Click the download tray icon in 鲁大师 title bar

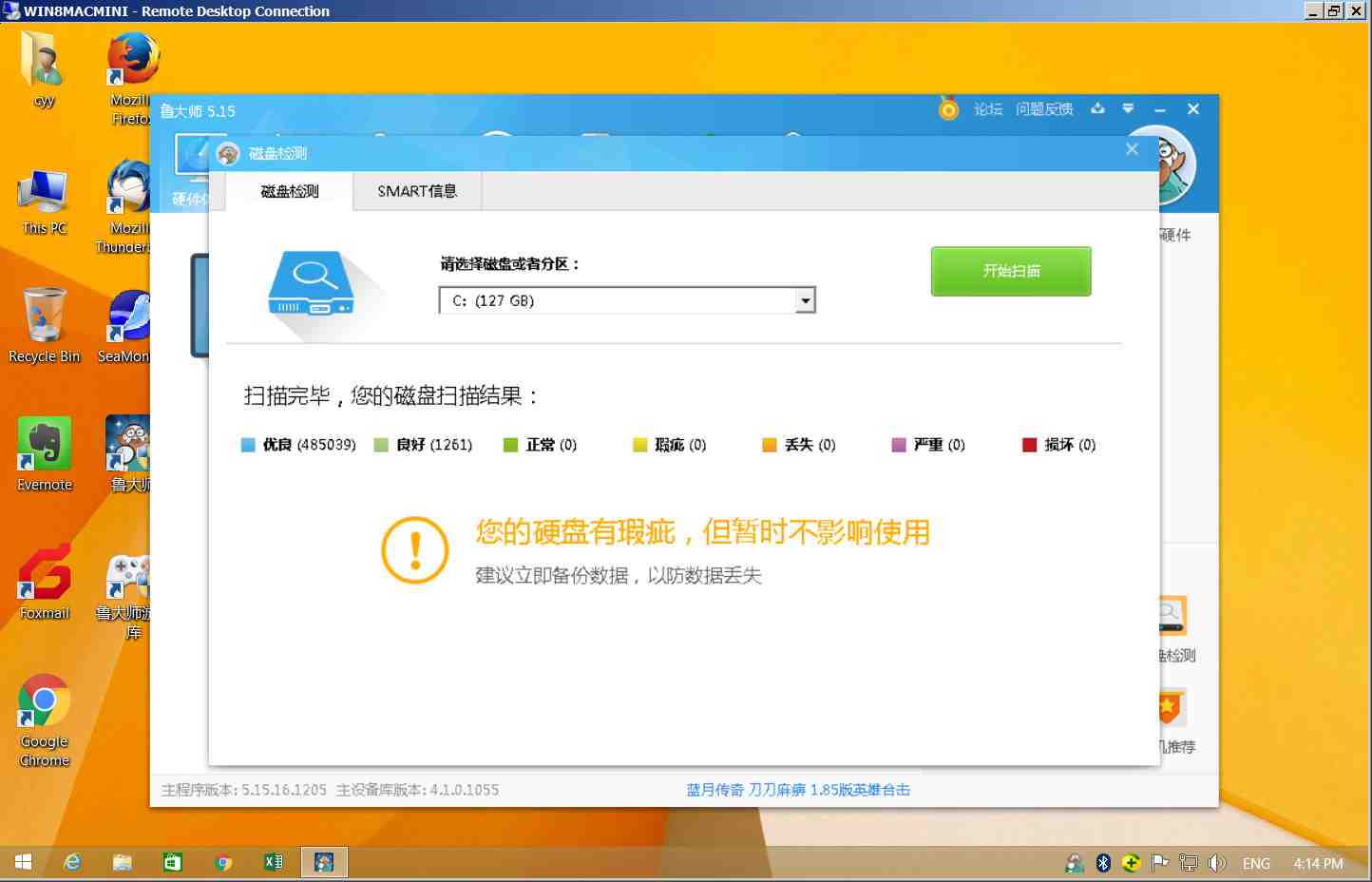point(1097,108)
